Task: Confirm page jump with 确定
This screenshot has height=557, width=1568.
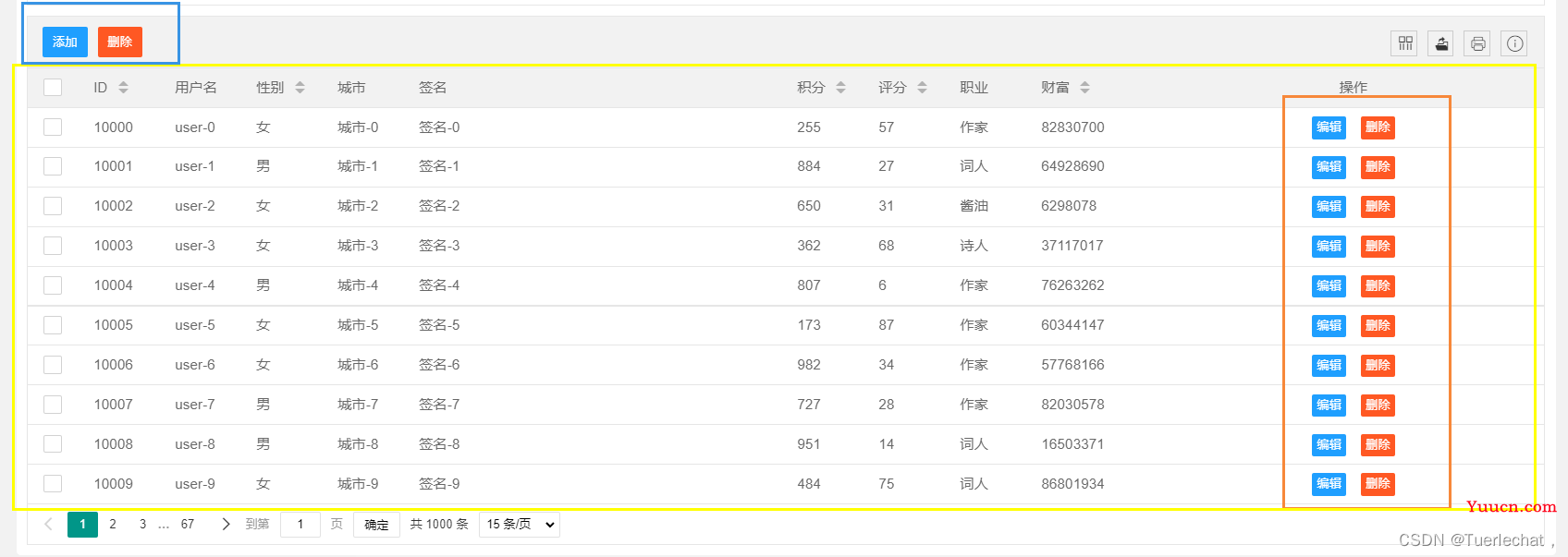Action: pos(376,525)
